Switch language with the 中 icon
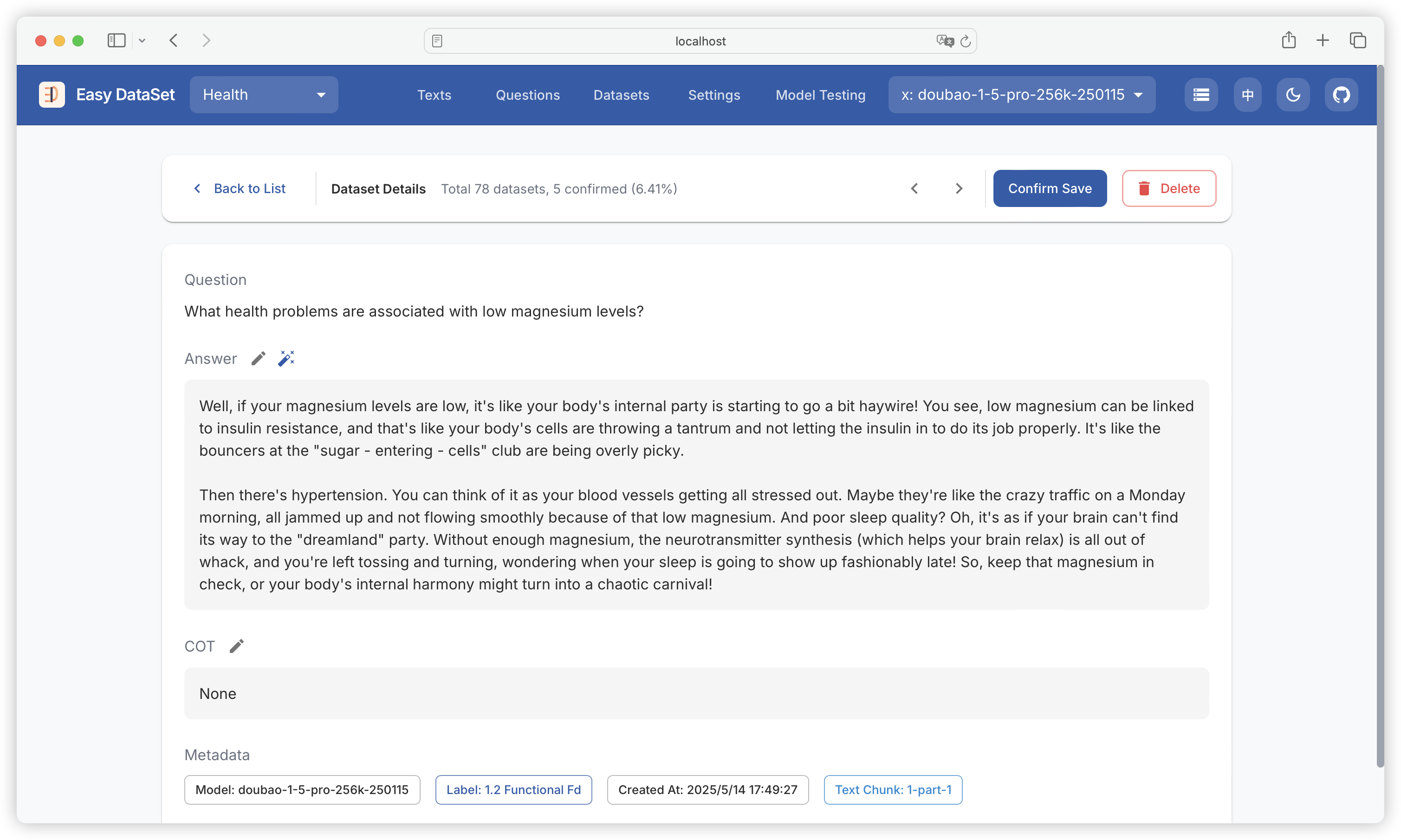The height and width of the screenshot is (840, 1401). pyautogui.click(x=1248, y=95)
